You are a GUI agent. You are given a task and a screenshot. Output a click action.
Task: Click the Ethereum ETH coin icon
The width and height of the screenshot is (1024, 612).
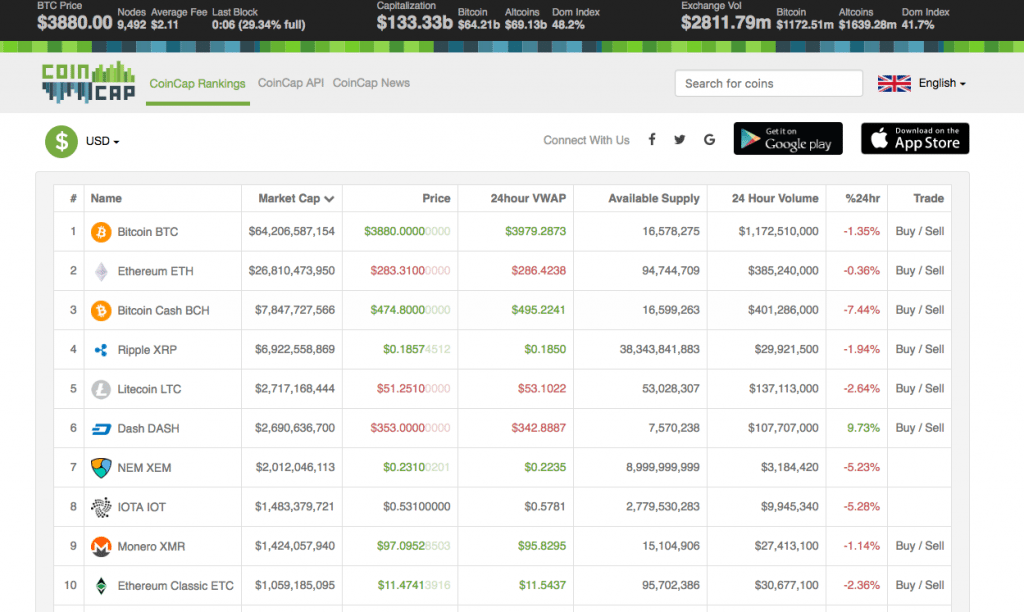pyautogui.click(x=101, y=271)
